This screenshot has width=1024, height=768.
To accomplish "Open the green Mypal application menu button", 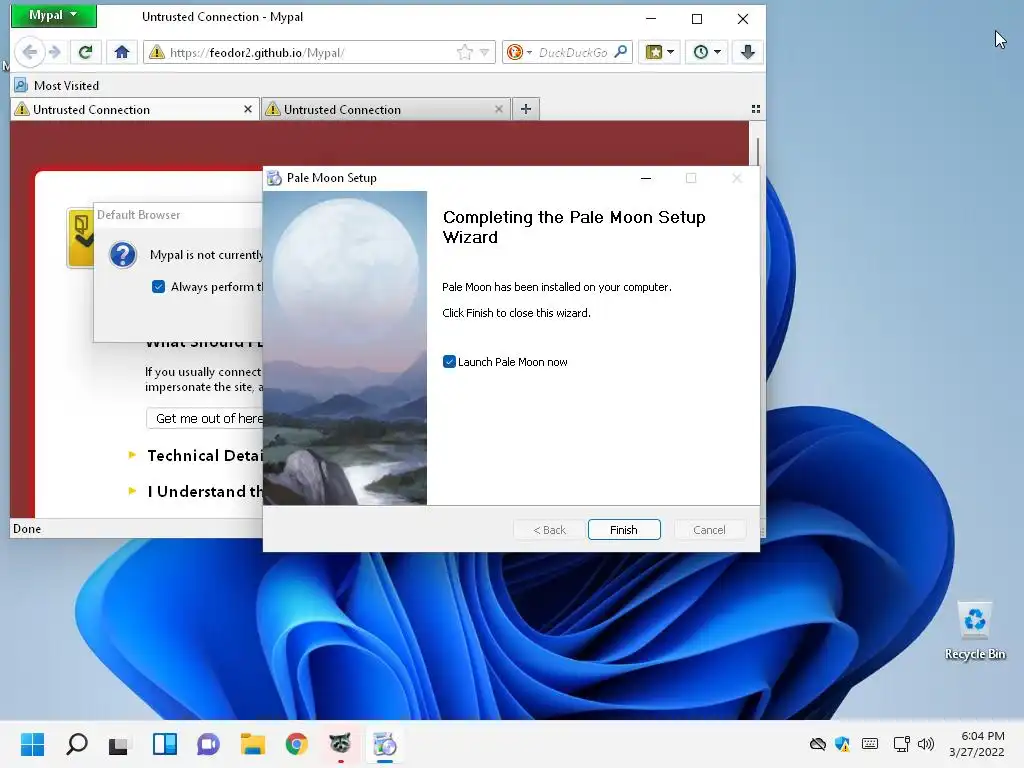I will (x=54, y=16).
